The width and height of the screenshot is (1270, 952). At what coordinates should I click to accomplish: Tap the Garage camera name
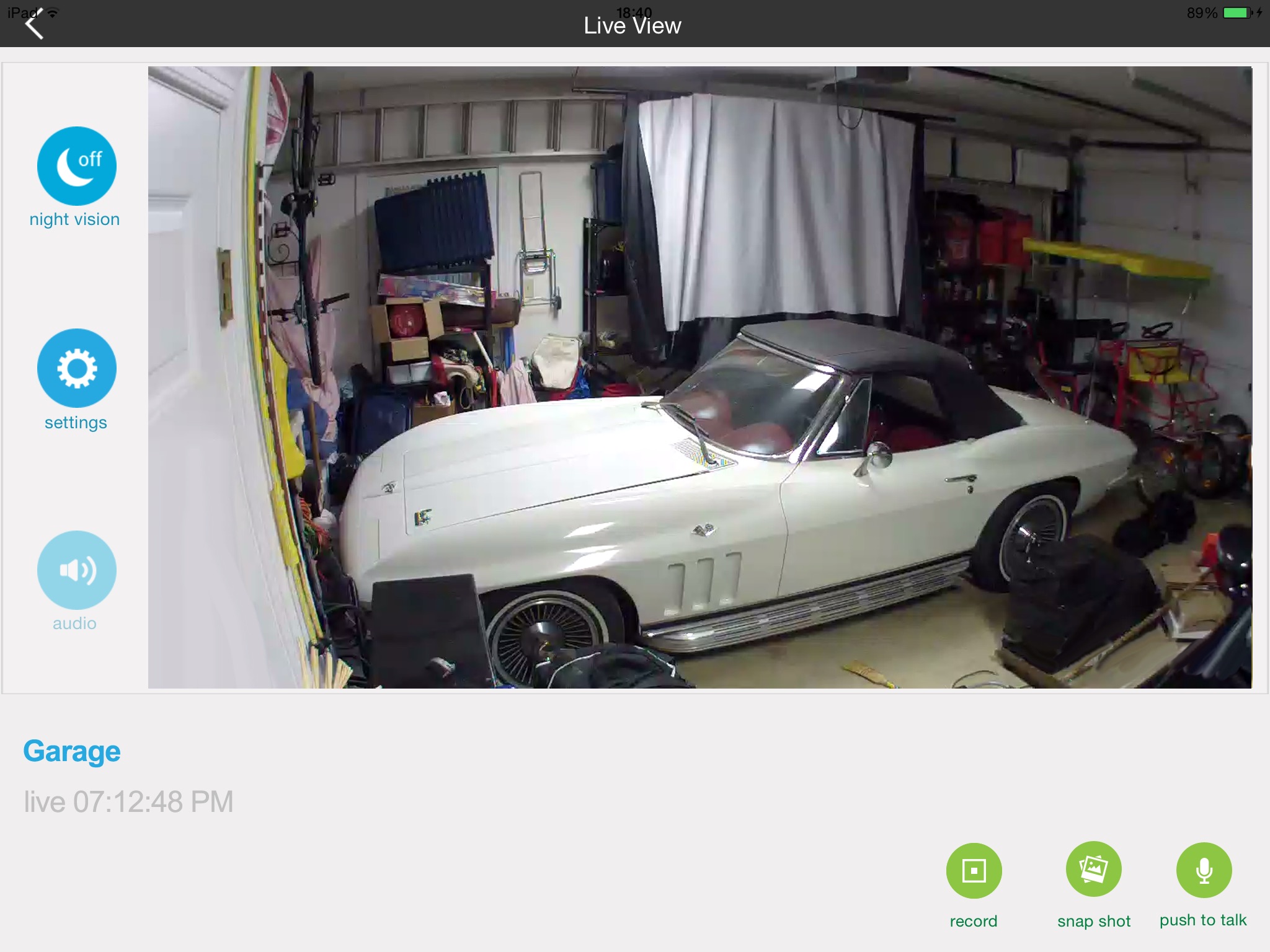tap(72, 751)
